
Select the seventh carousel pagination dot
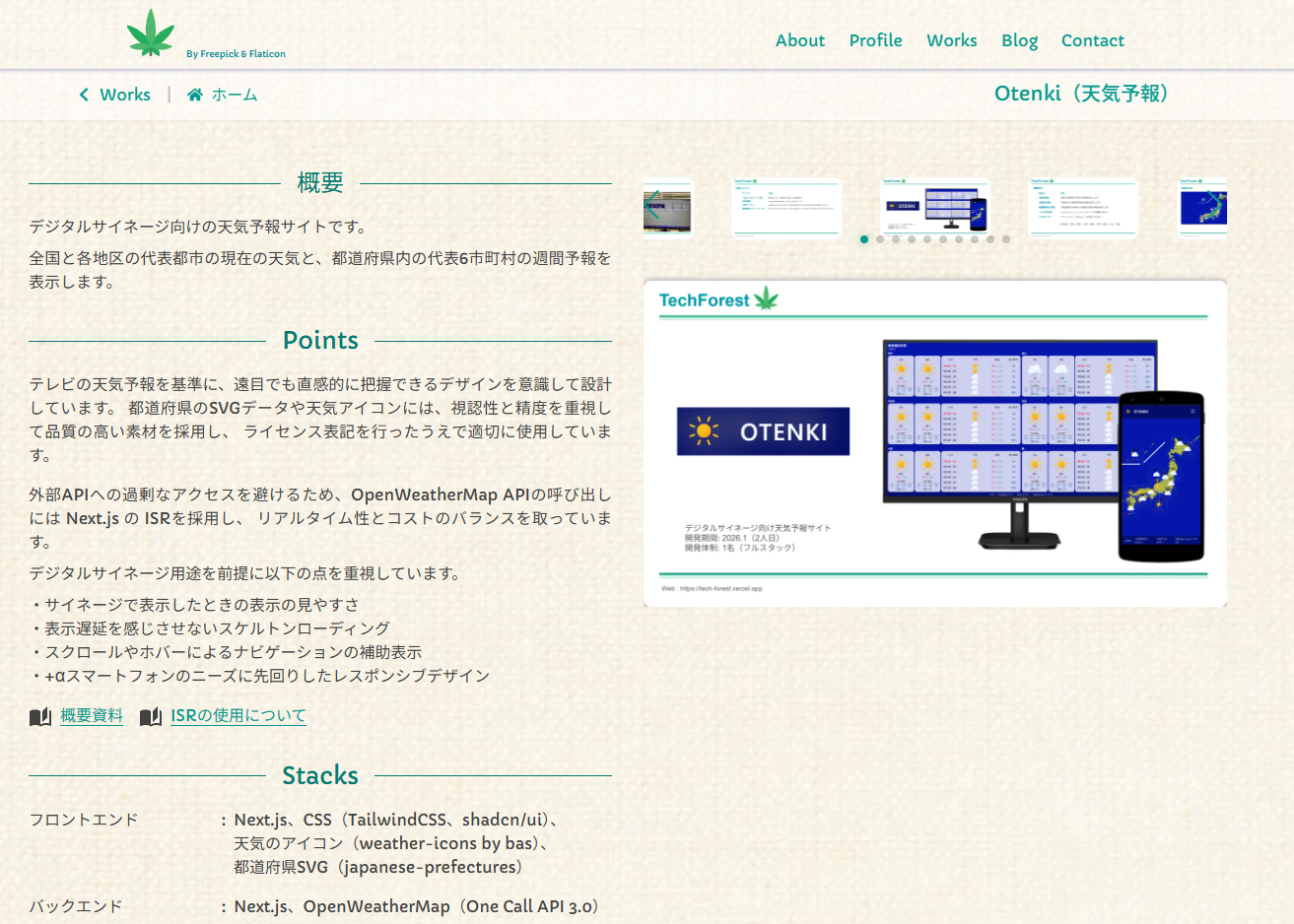pos(959,239)
